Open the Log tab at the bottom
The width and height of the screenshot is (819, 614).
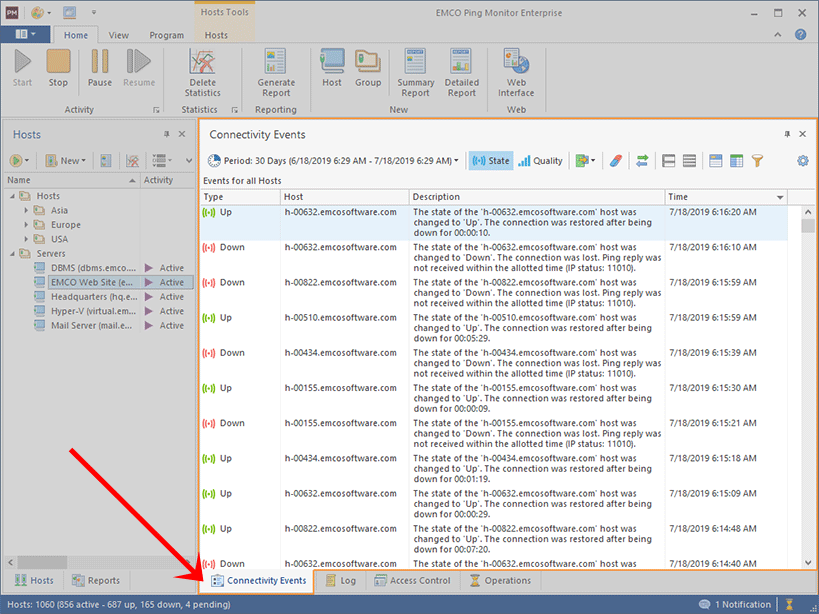(x=341, y=581)
